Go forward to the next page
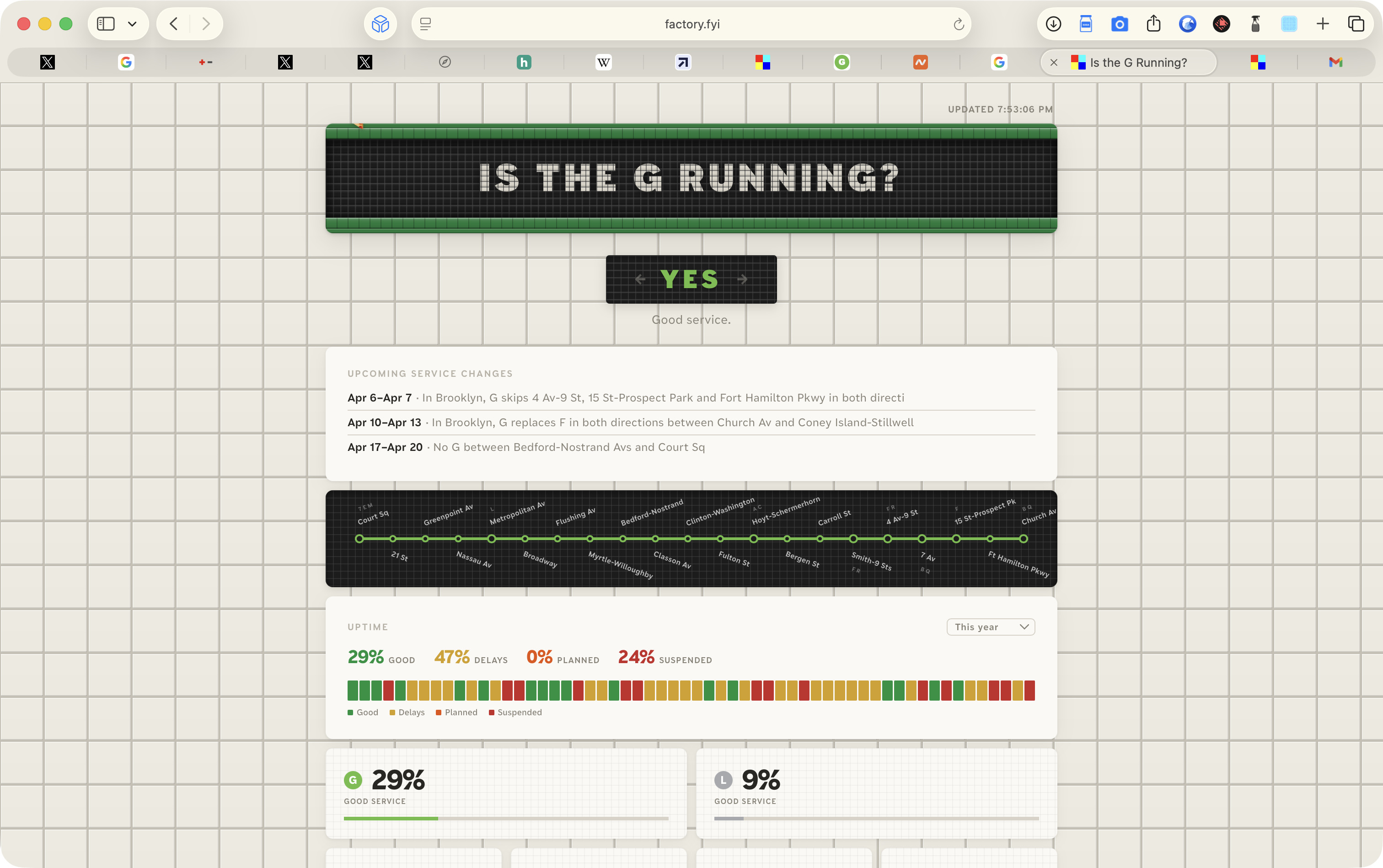 tap(206, 23)
